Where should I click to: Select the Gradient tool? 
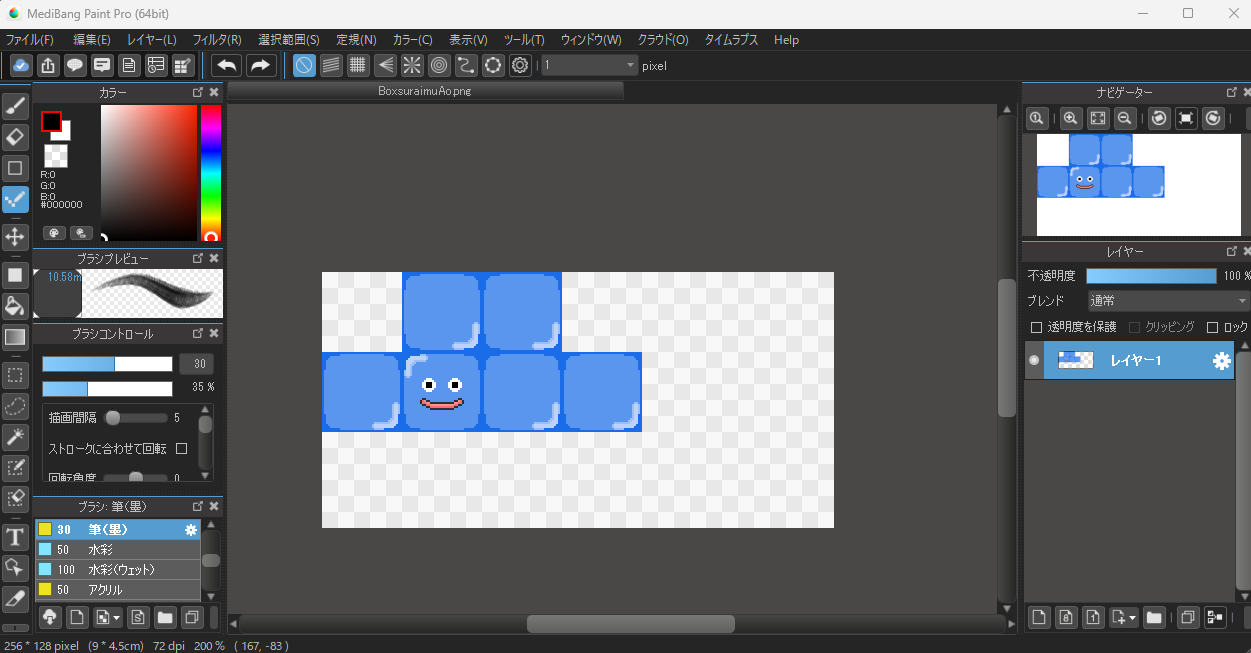pyautogui.click(x=15, y=337)
